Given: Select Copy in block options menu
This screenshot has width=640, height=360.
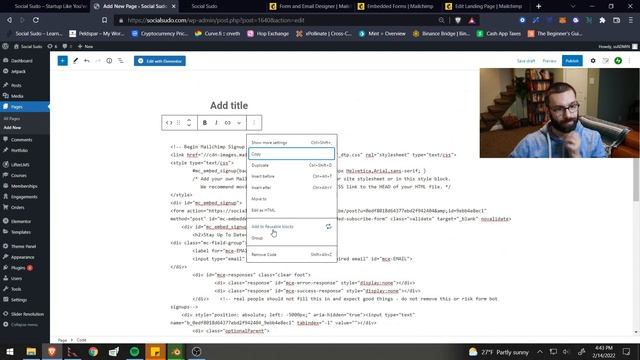Looking at the screenshot, I should [x=291, y=154].
